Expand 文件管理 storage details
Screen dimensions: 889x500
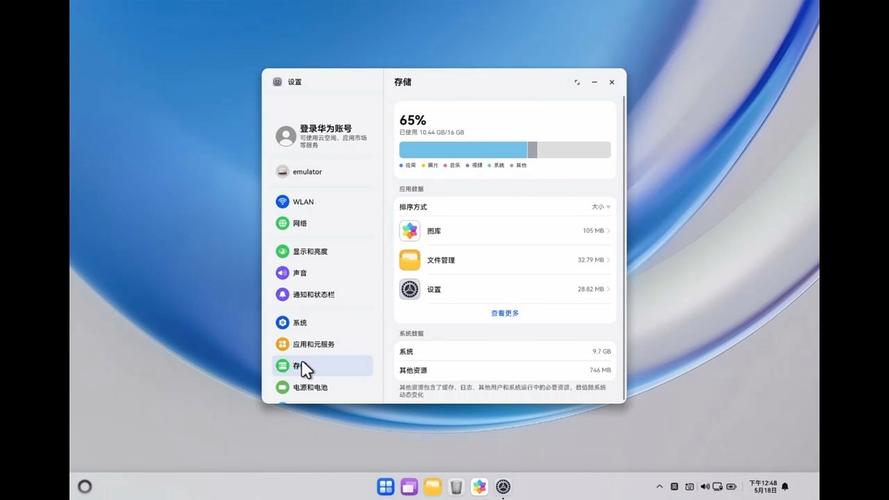coord(505,260)
